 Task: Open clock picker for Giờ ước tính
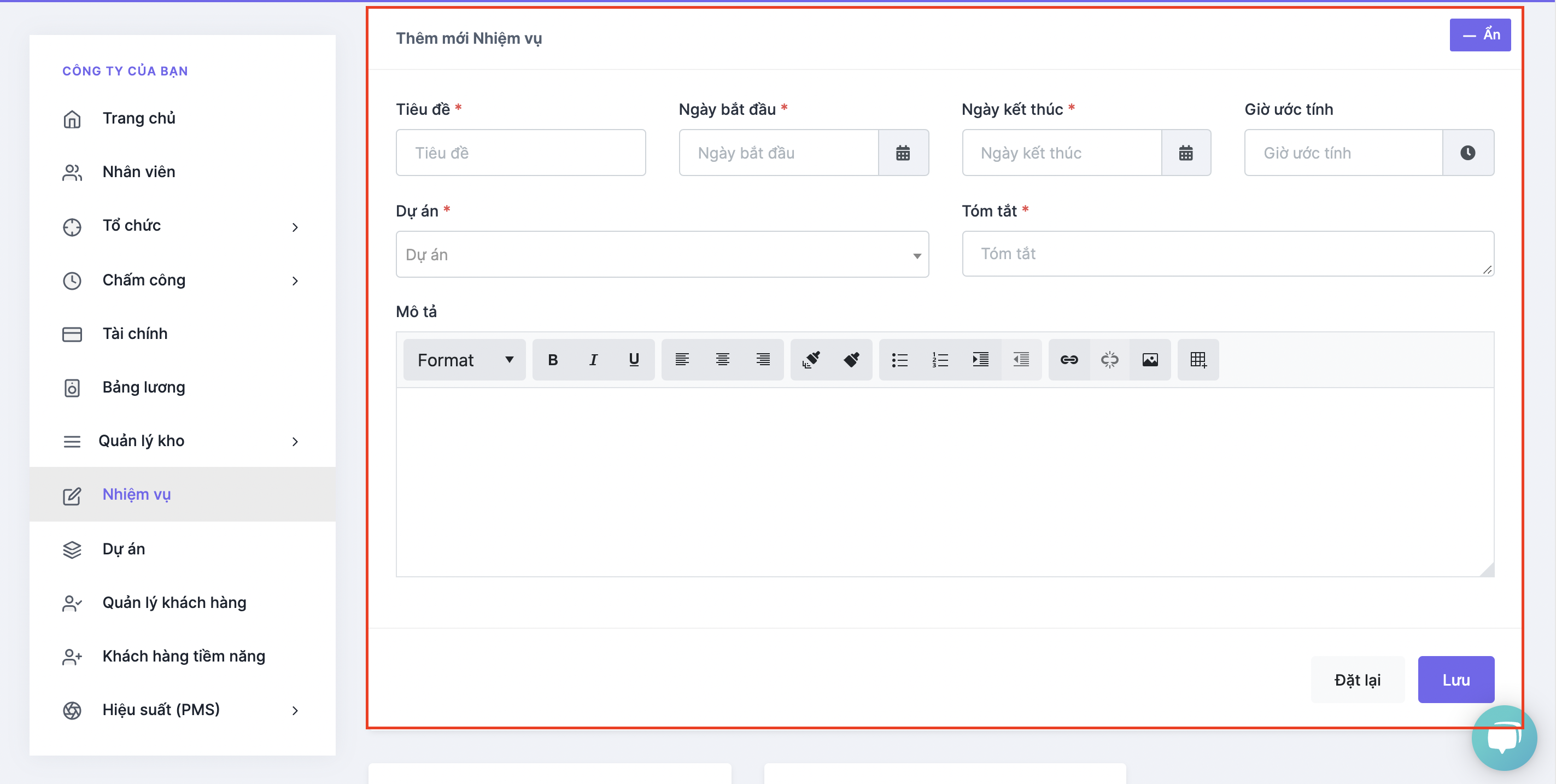[x=1468, y=153]
